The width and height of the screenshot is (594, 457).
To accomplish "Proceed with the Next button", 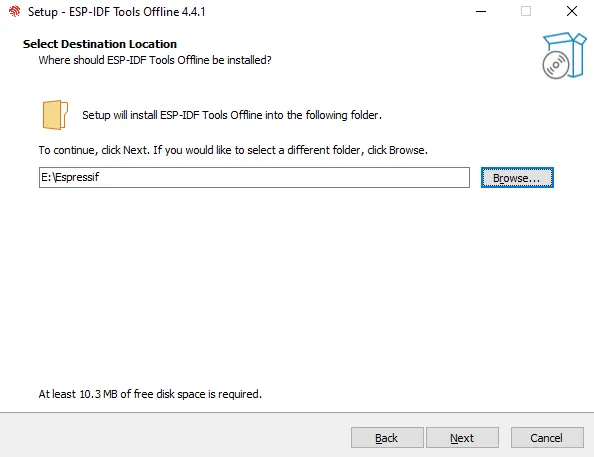I will (x=462, y=438).
